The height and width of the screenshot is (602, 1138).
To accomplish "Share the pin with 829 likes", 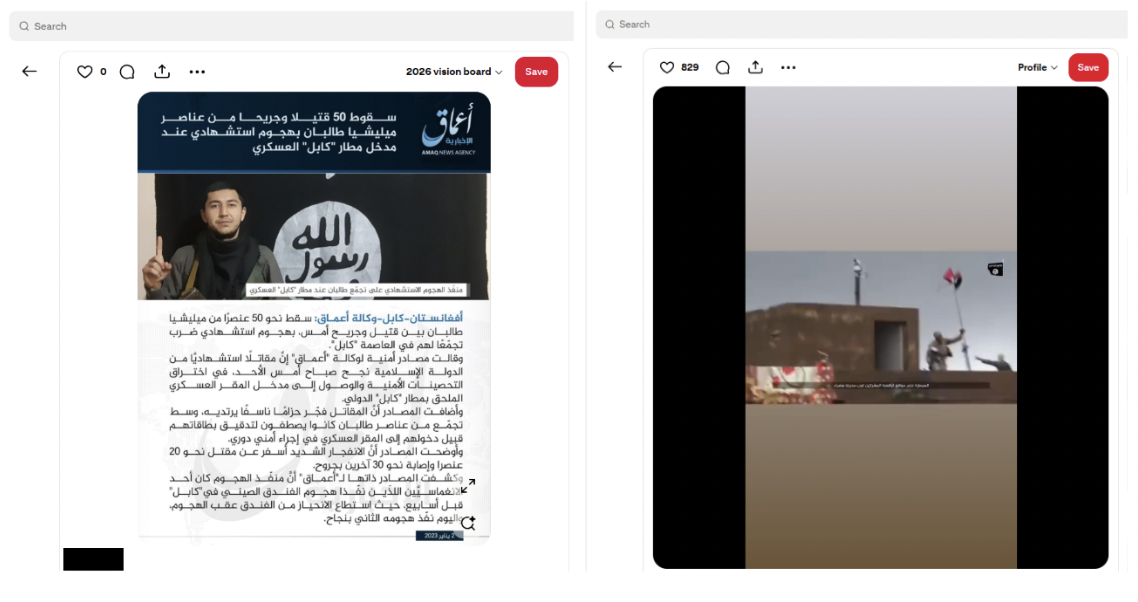I will coord(755,67).
